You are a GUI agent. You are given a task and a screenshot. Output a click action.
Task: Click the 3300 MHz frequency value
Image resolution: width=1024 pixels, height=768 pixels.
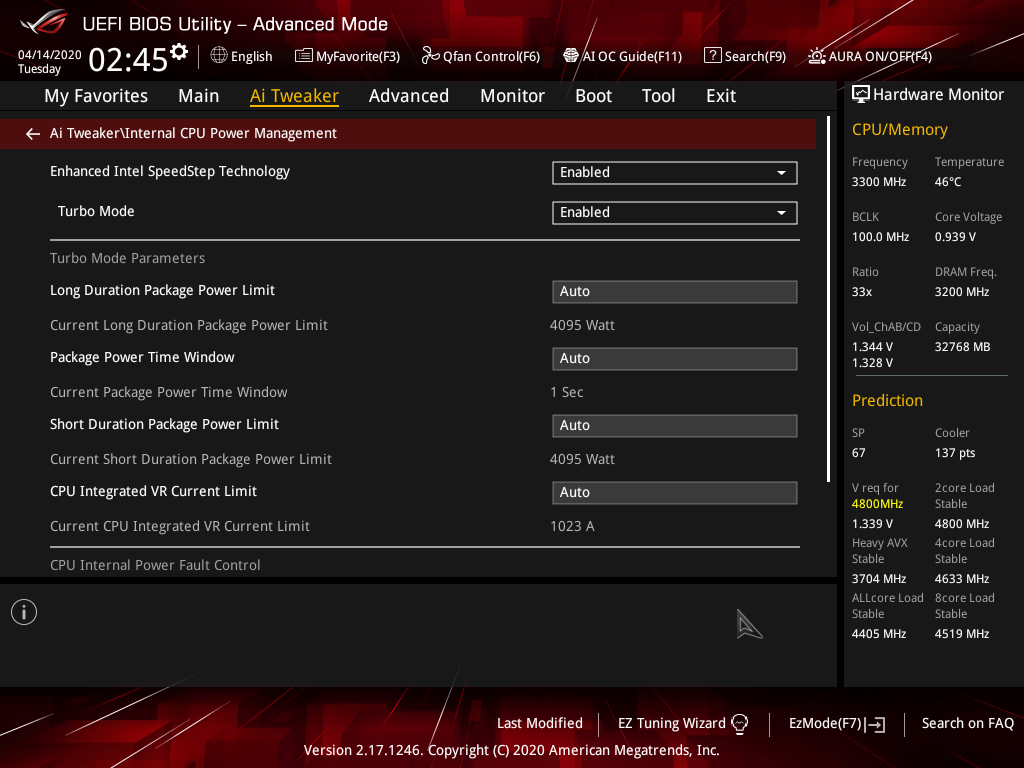point(879,182)
